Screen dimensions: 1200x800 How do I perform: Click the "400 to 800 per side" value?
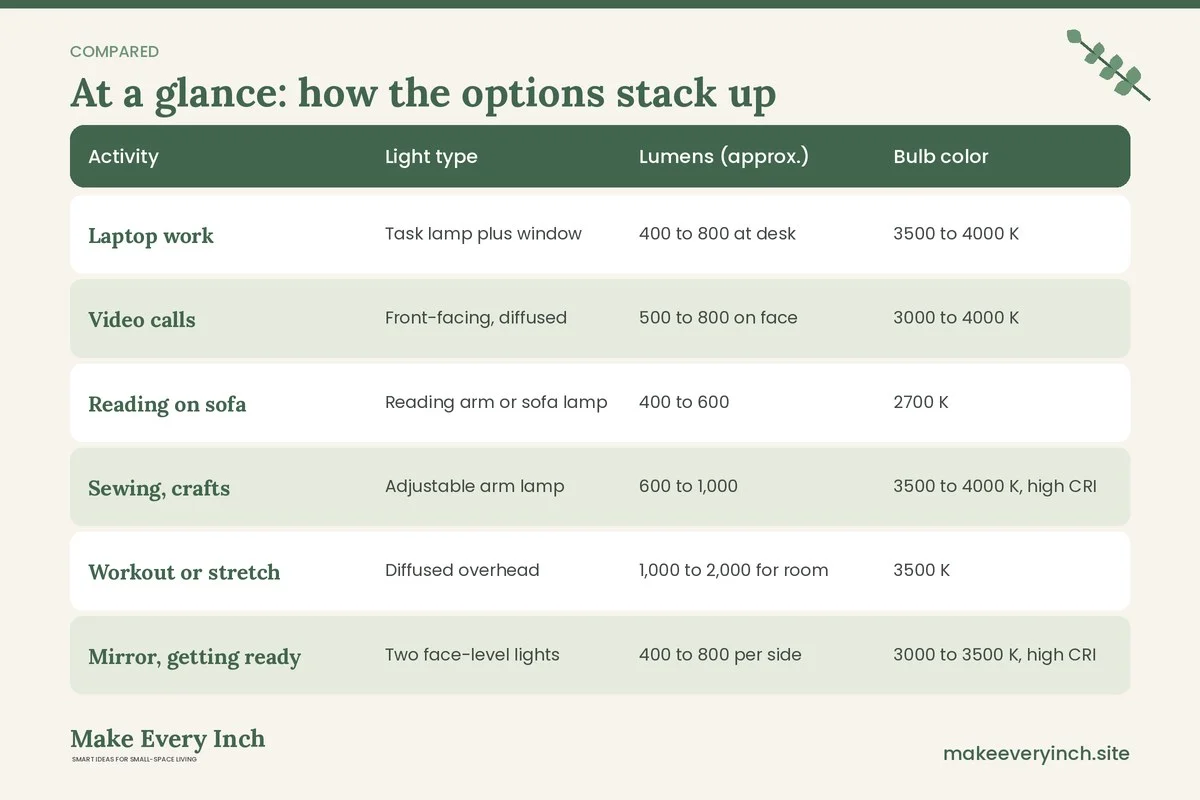720,655
